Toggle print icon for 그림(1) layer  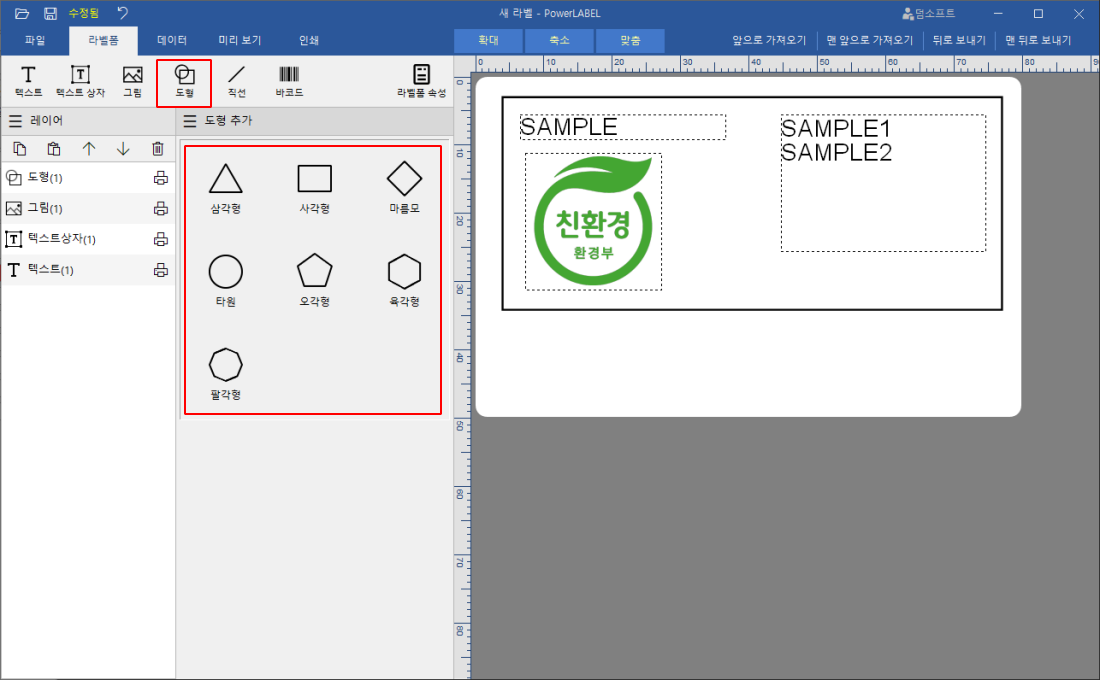(x=160, y=209)
